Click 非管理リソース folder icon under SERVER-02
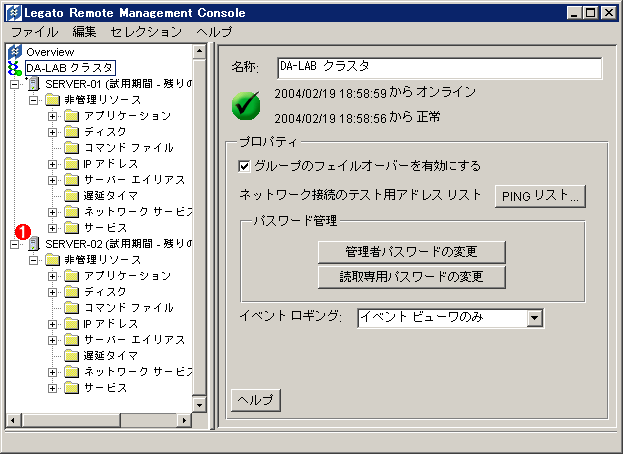 point(52,260)
